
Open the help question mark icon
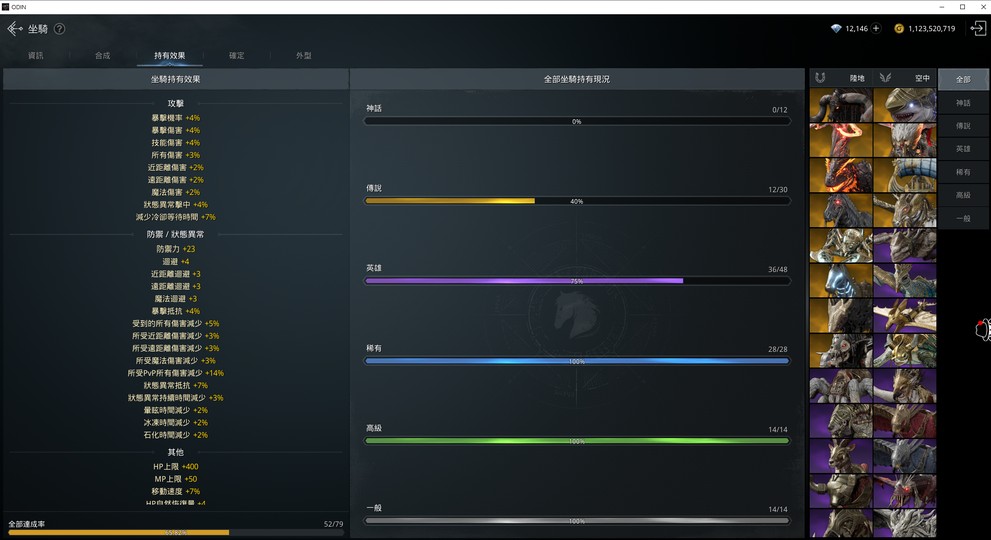(59, 28)
